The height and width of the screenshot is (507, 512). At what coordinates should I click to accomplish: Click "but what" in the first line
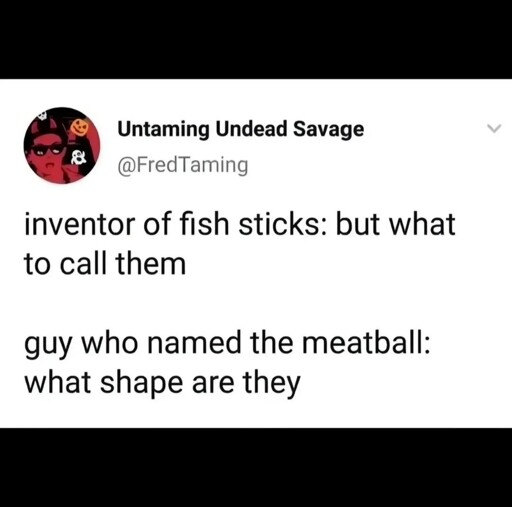[x=395, y=223]
